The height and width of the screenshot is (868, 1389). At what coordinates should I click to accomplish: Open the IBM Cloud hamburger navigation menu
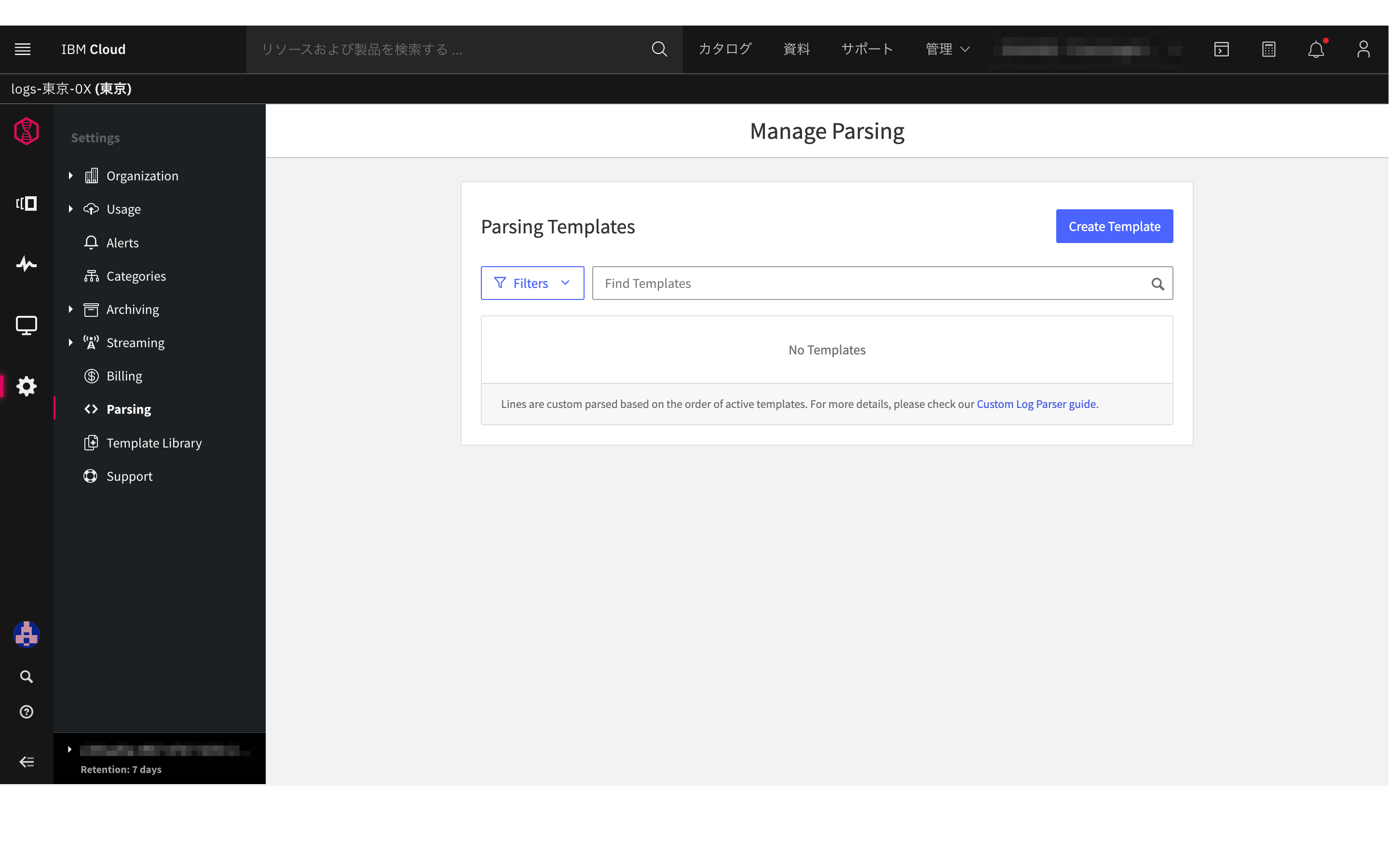click(22, 49)
